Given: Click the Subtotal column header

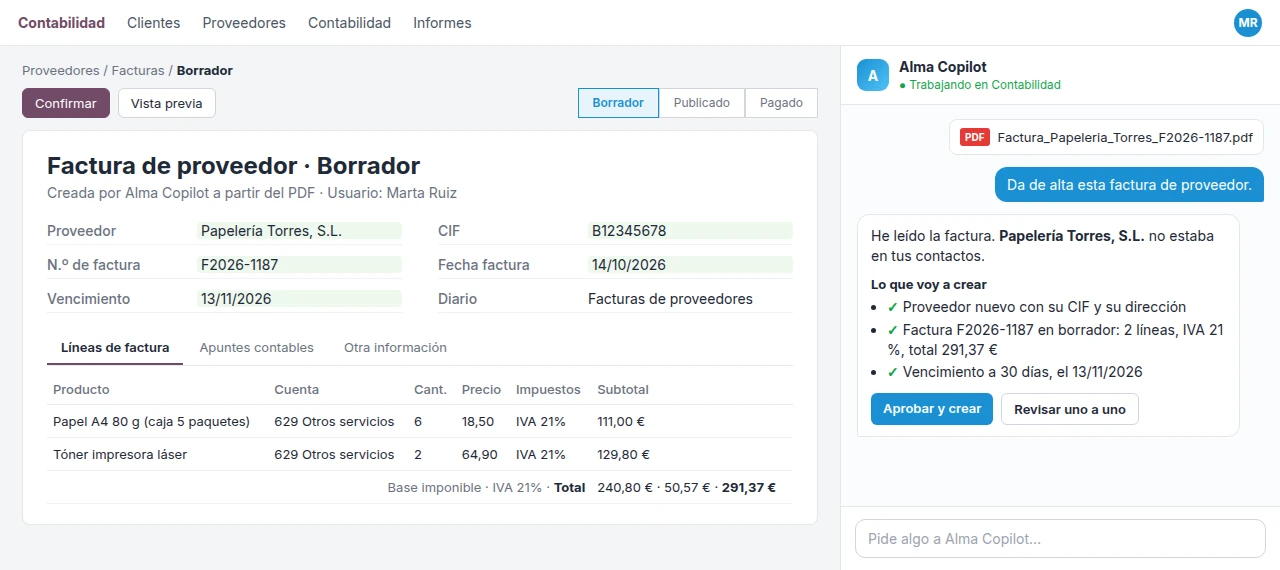Looking at the screenshot, I should pos(623,389).
